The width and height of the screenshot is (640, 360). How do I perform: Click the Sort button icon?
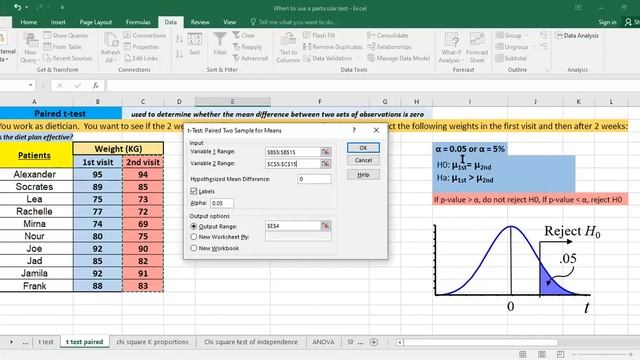195,40
